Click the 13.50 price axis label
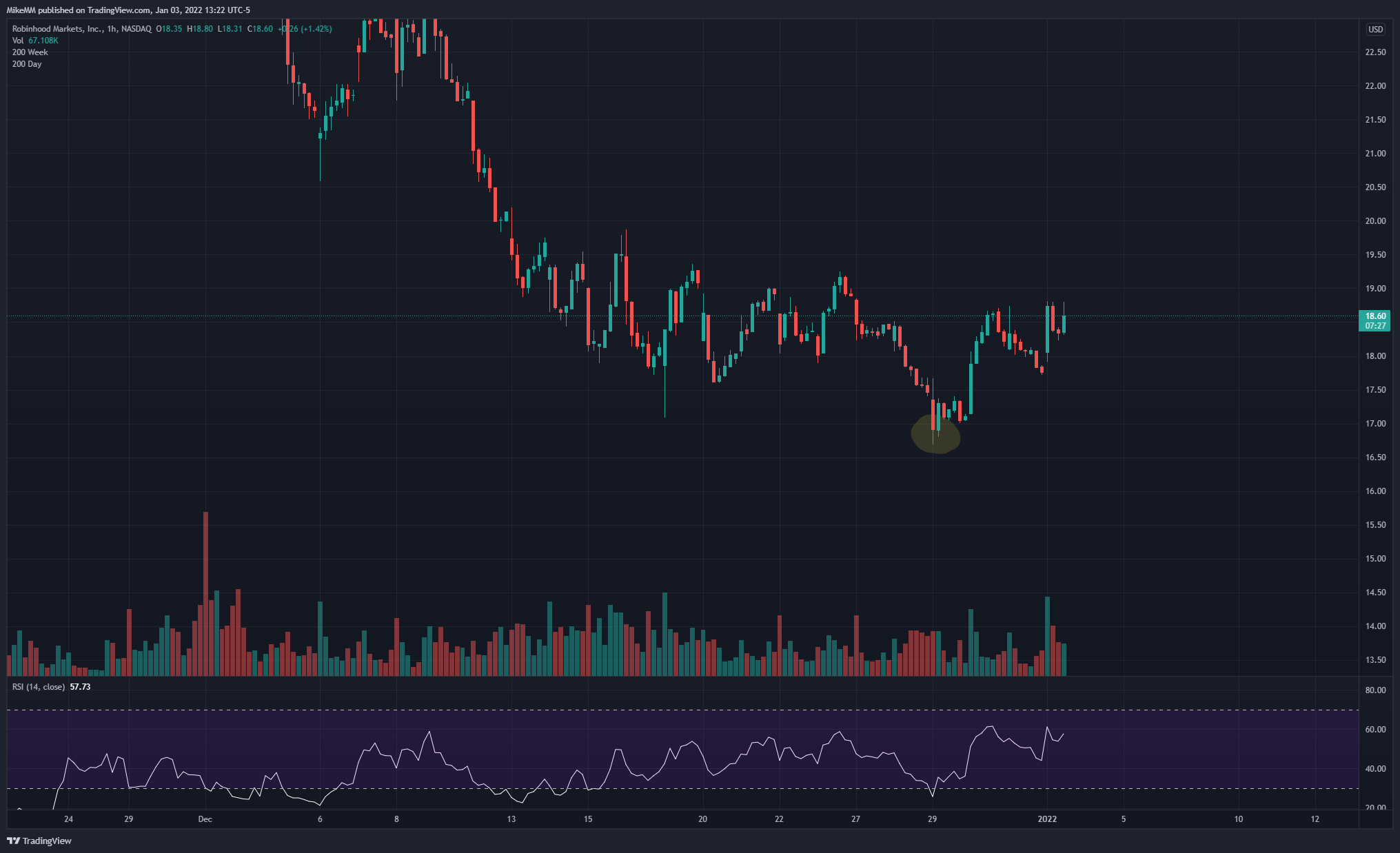The height and width of the screenshot is (853, 1400). tap(1375, 660)
